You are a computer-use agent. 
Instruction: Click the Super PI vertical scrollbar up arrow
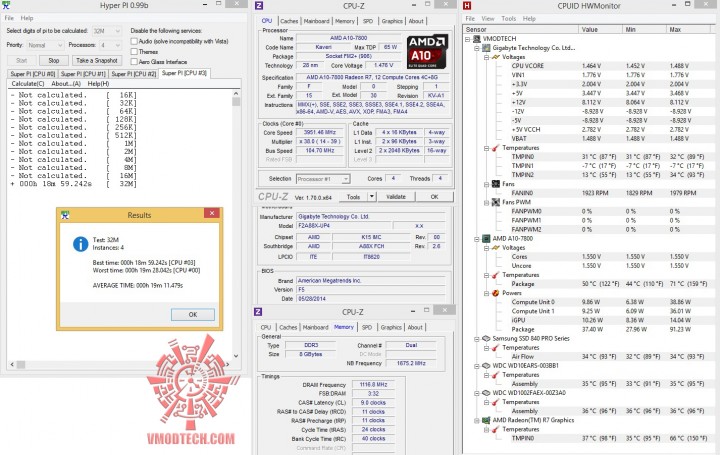coord(236,93)
